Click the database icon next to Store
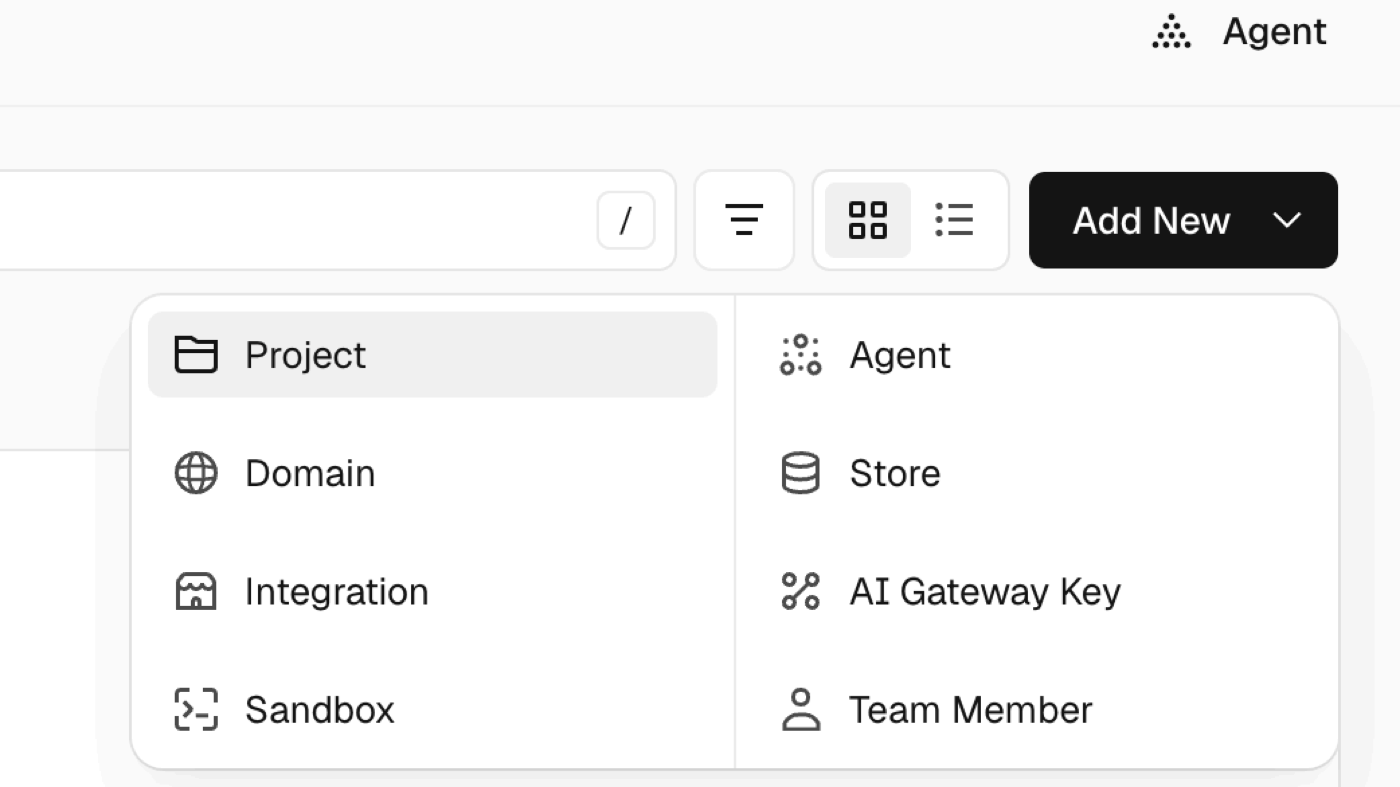This screenshot has width=1400, height=787. click(x=800, y=473)
